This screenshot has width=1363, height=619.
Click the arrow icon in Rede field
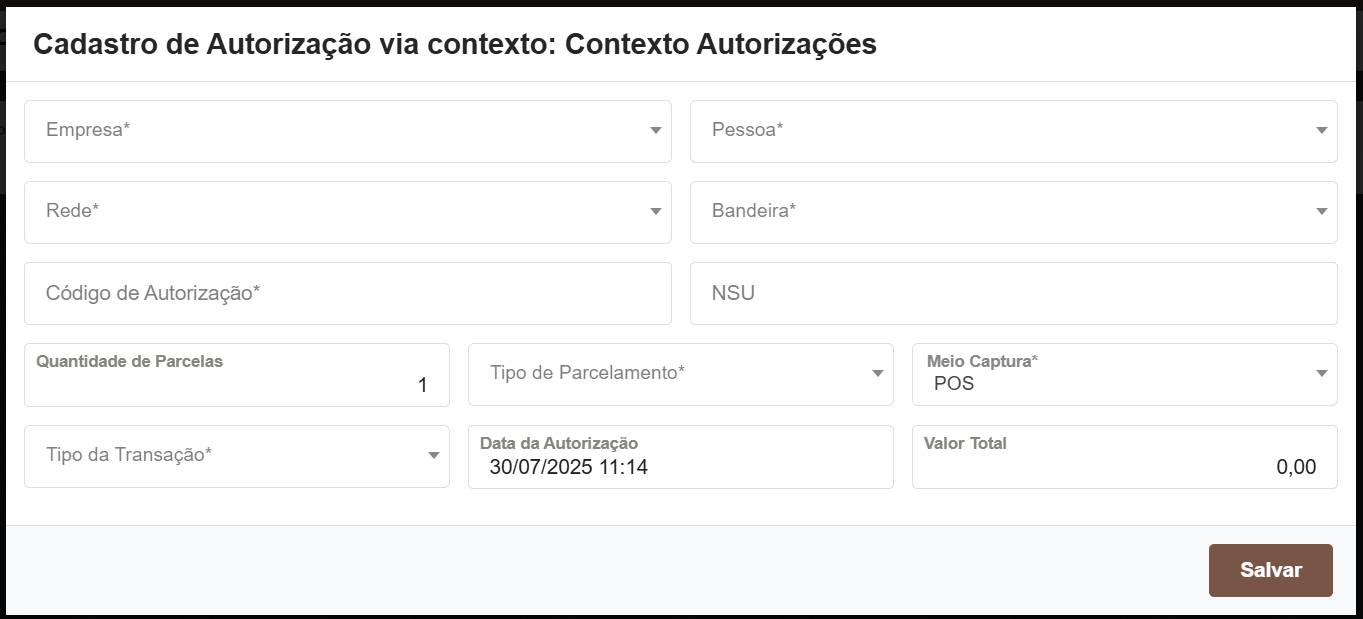(656, 212)
